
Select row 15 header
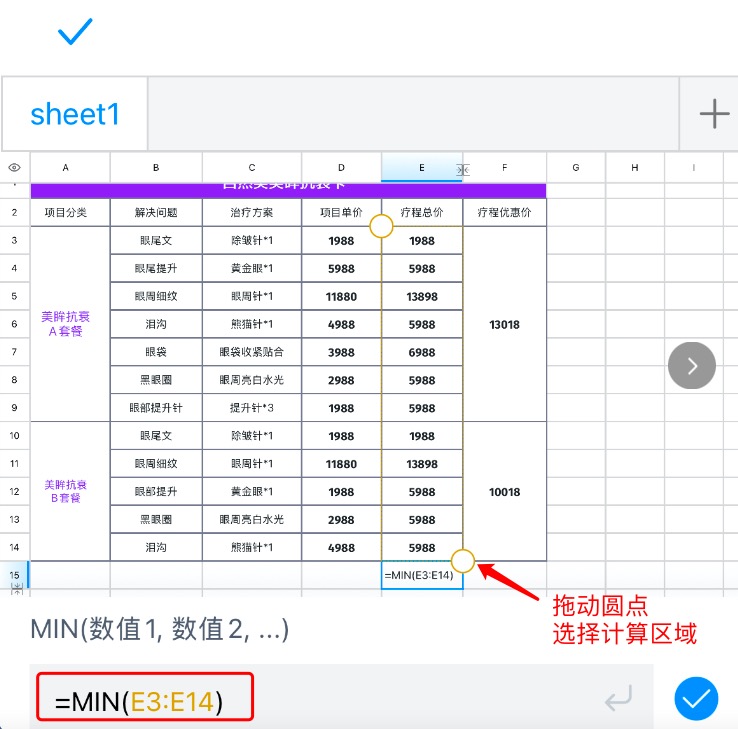click(15, 575)
